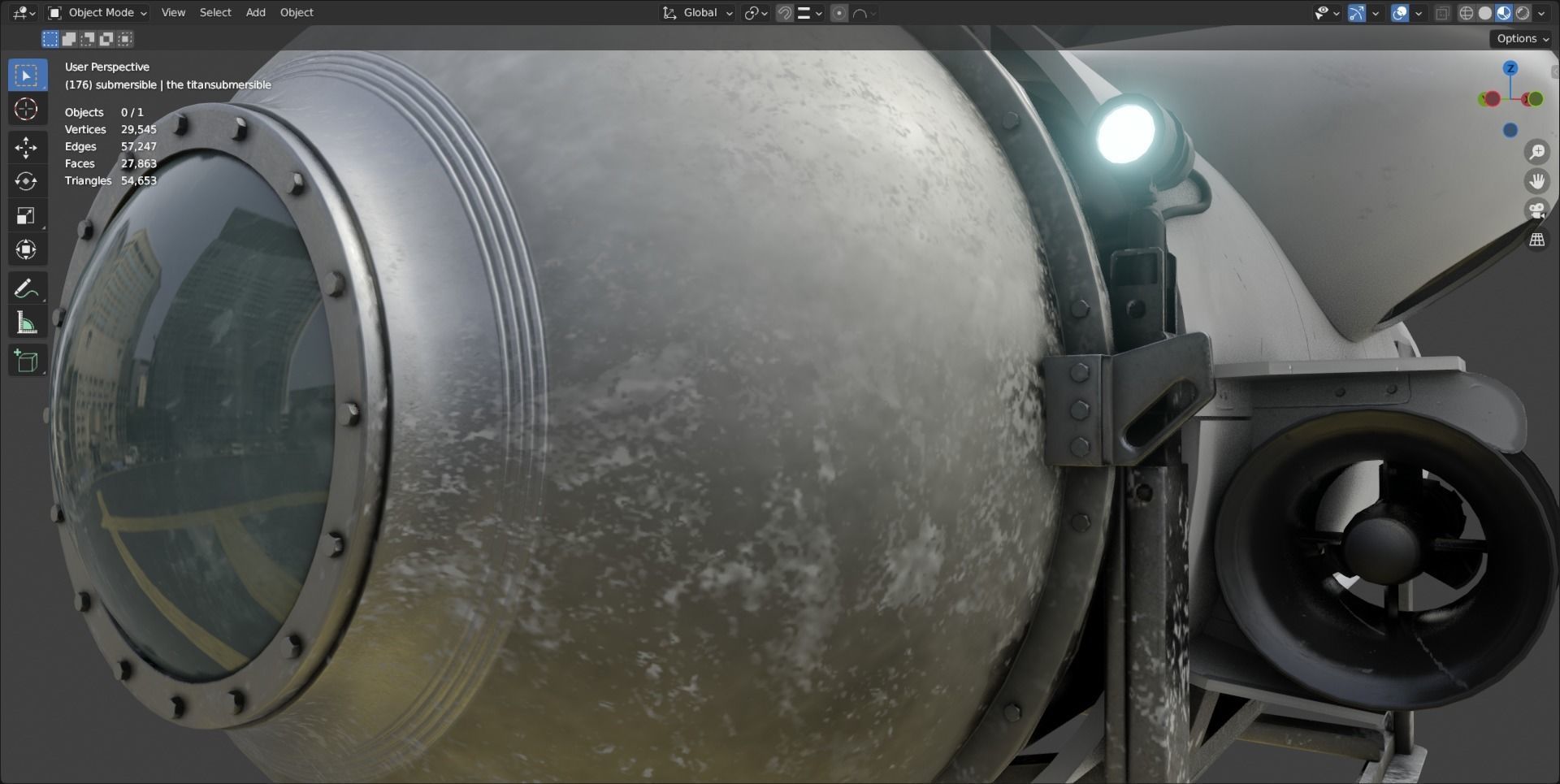1560x784 pixels.
Task: Open the Select menu
Action: pyautogui.click(x=215, y=13)
